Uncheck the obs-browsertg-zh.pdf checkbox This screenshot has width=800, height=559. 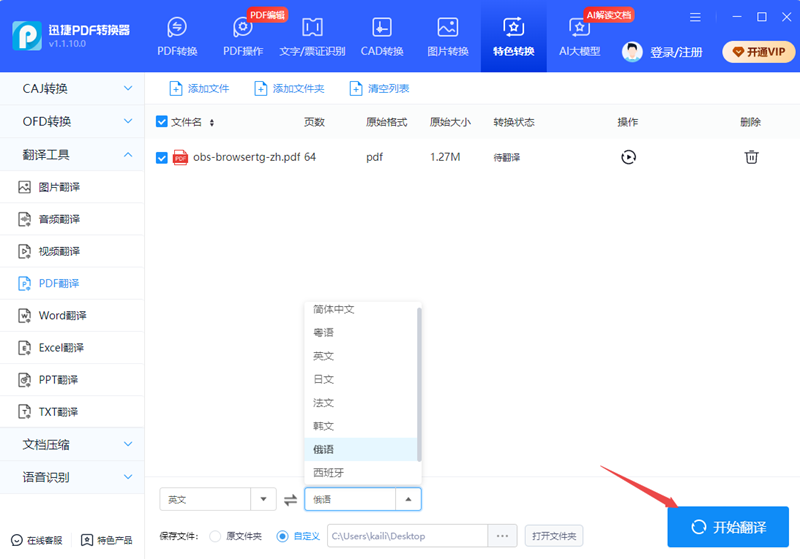pyautogui.click(x=162, y=158)
